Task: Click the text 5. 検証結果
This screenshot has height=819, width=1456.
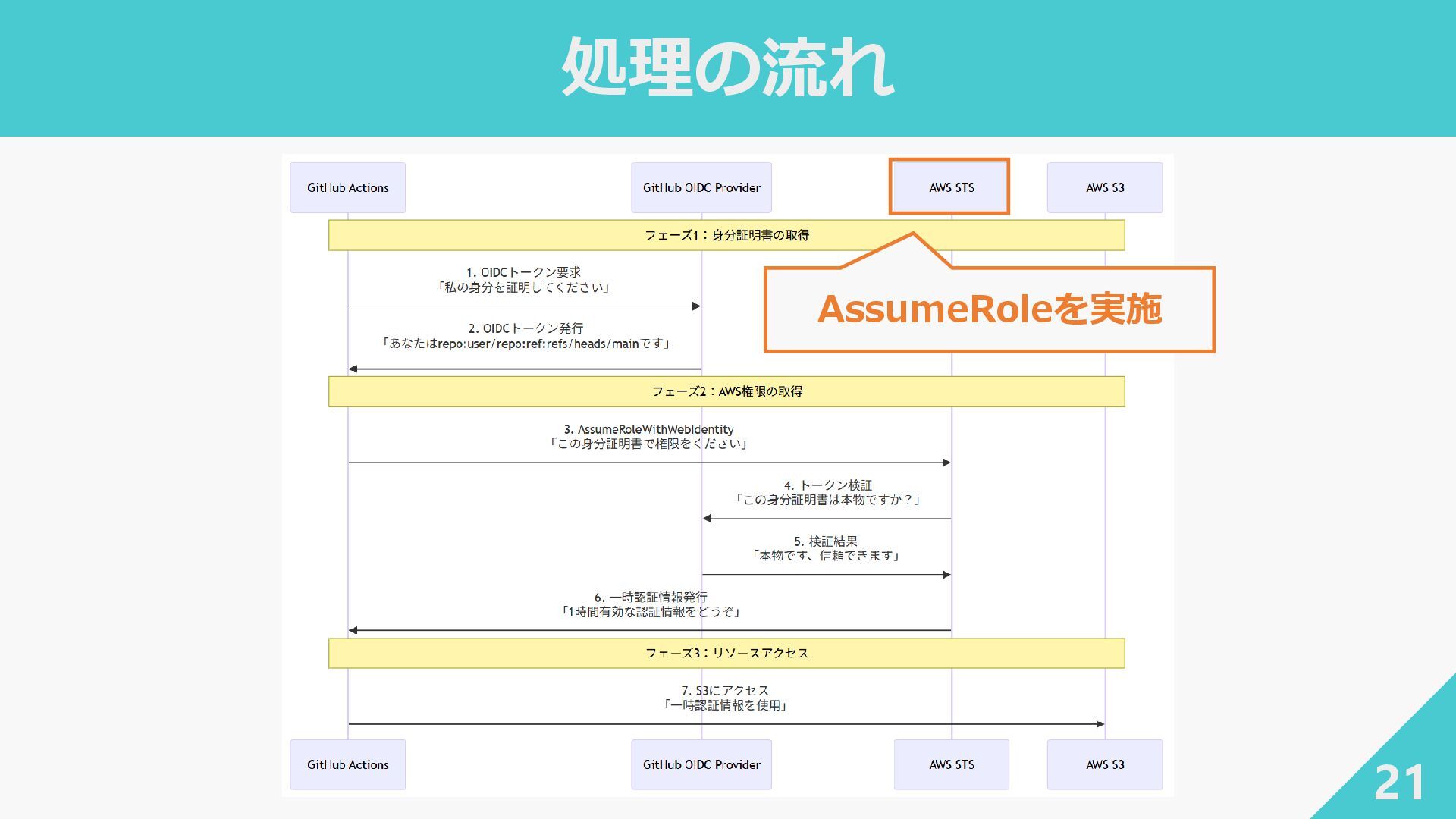Action: pos(826,541)
